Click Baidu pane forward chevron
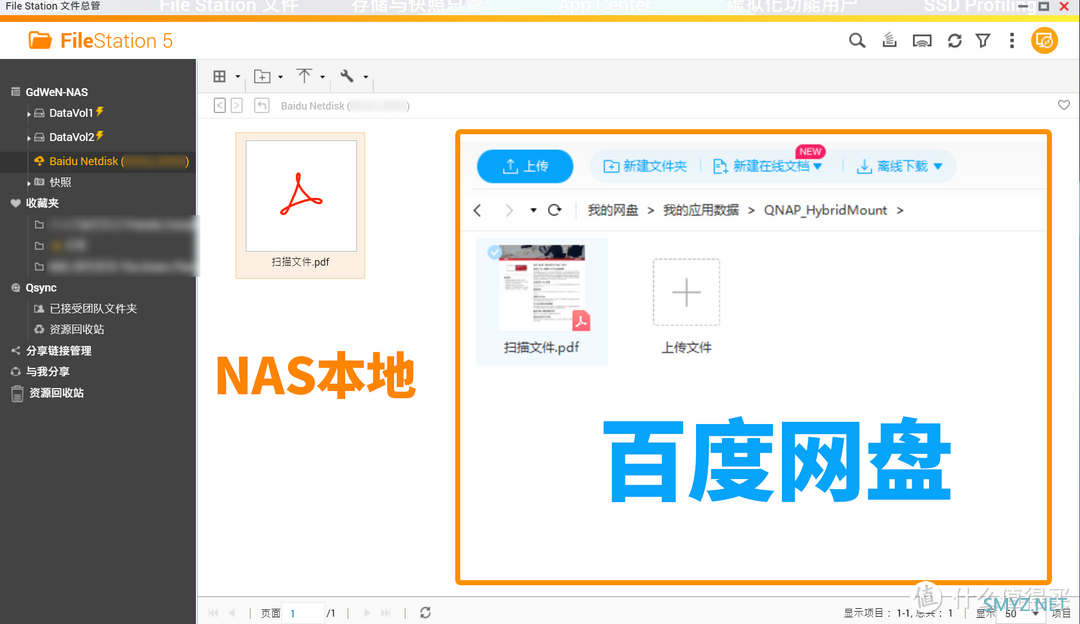 click(509, 210)
